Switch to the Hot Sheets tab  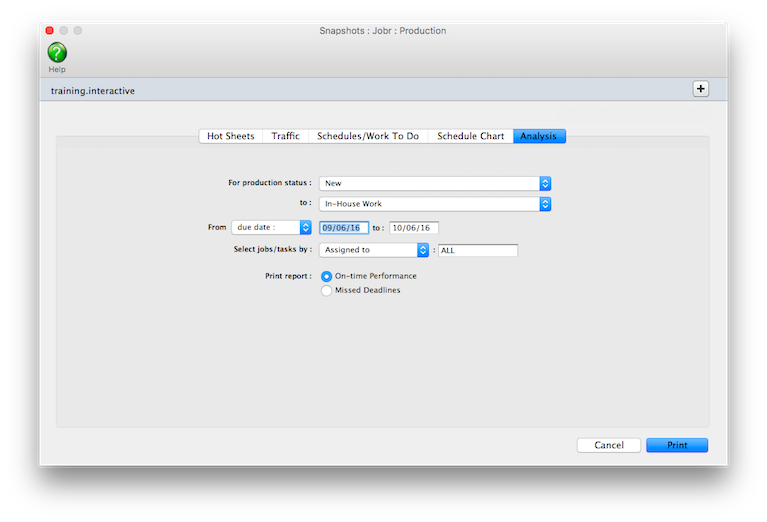pos(230,136)
